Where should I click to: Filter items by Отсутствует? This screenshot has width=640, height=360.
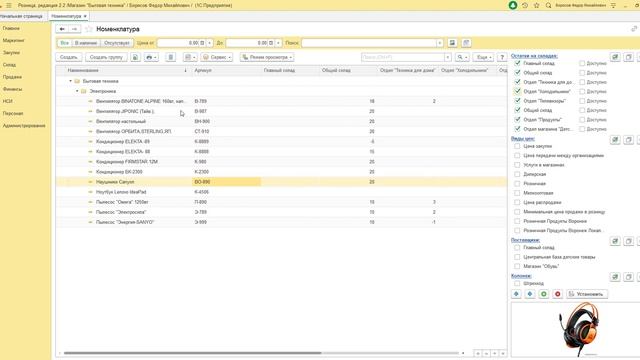pyautogui.click(x=117, y=43)
